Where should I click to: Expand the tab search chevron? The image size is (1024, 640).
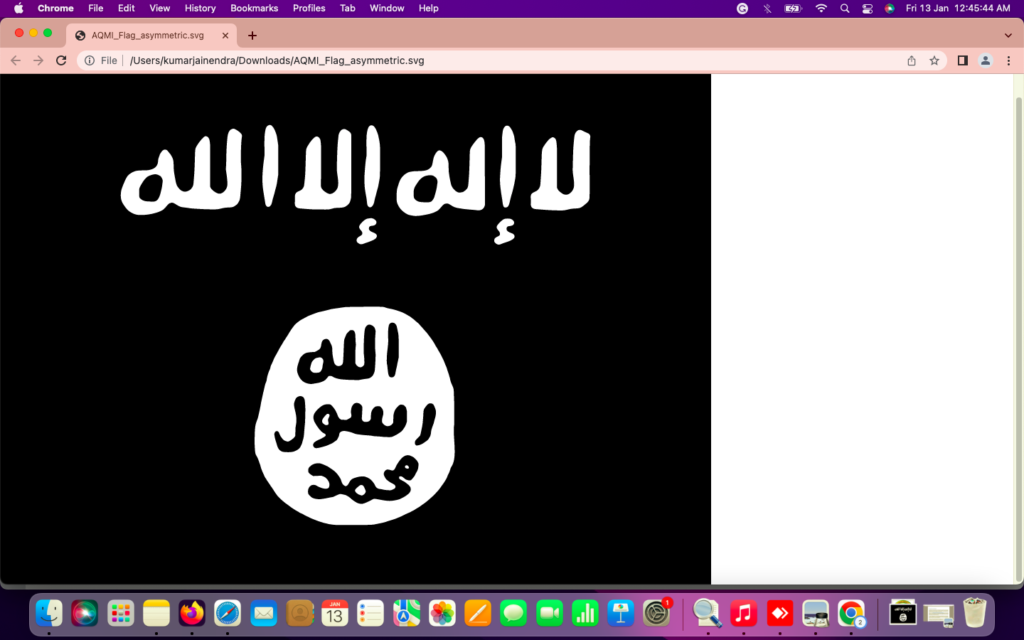pyautogui.click(x=1007, y=35)
